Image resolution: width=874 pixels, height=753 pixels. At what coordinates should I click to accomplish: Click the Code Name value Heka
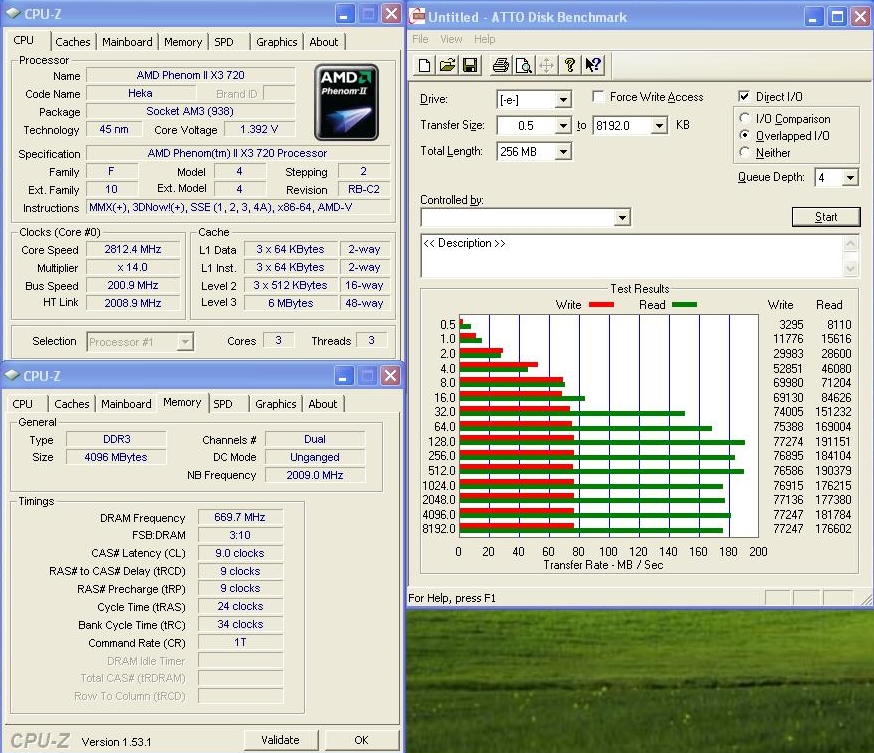140,93
